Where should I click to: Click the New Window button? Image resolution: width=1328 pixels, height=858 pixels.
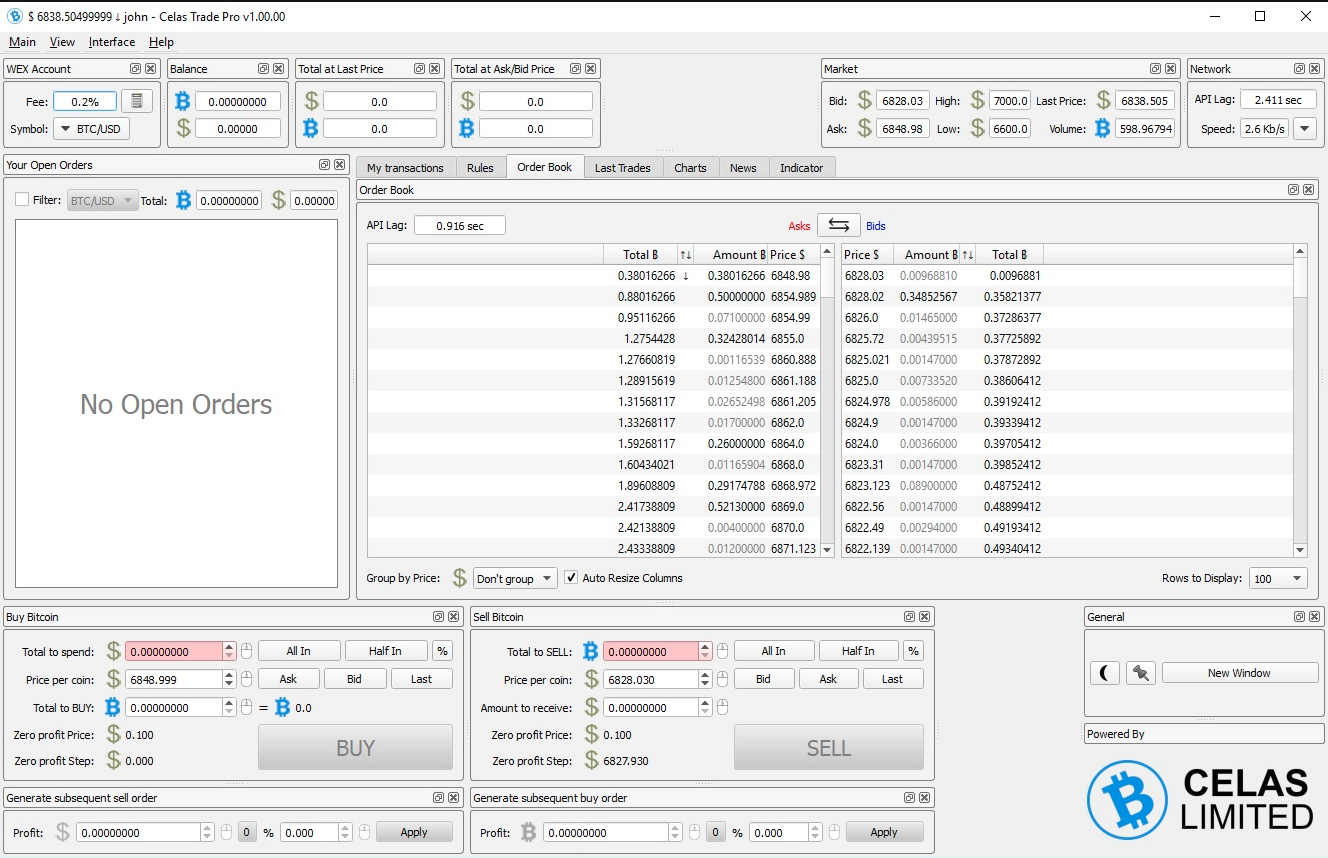click(x=1239, y=673)
